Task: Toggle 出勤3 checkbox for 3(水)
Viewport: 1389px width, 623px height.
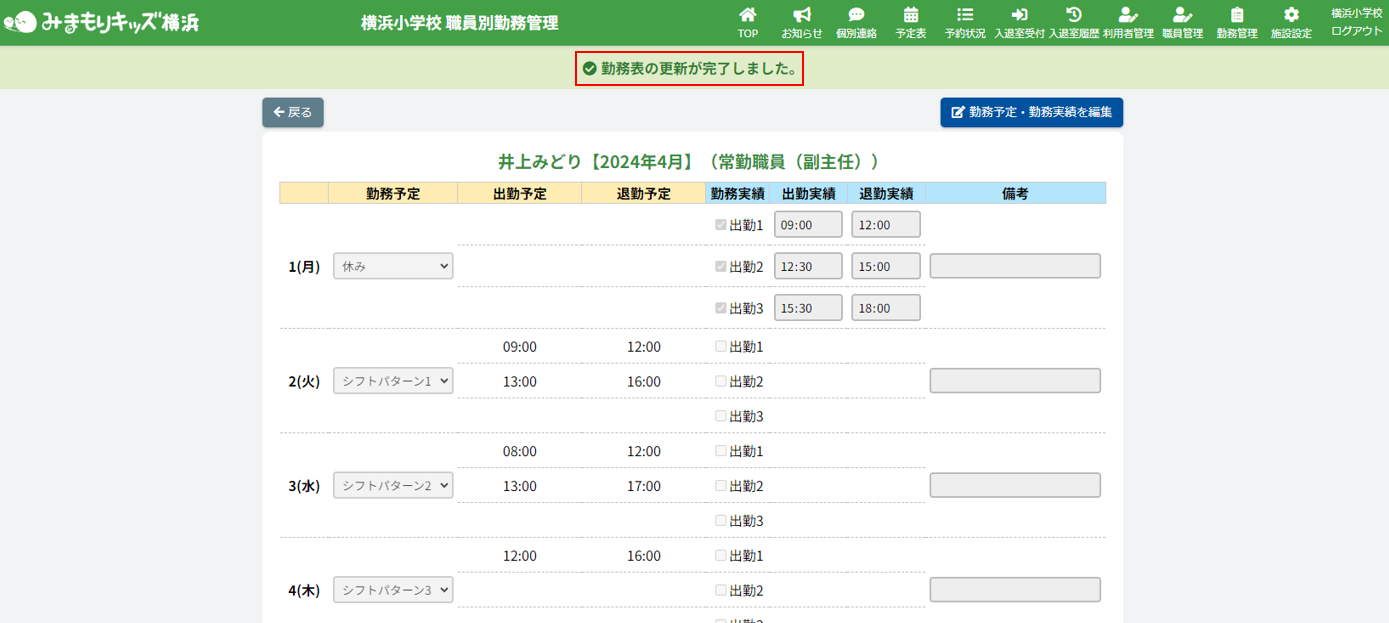Action: (x=721, y=520)
